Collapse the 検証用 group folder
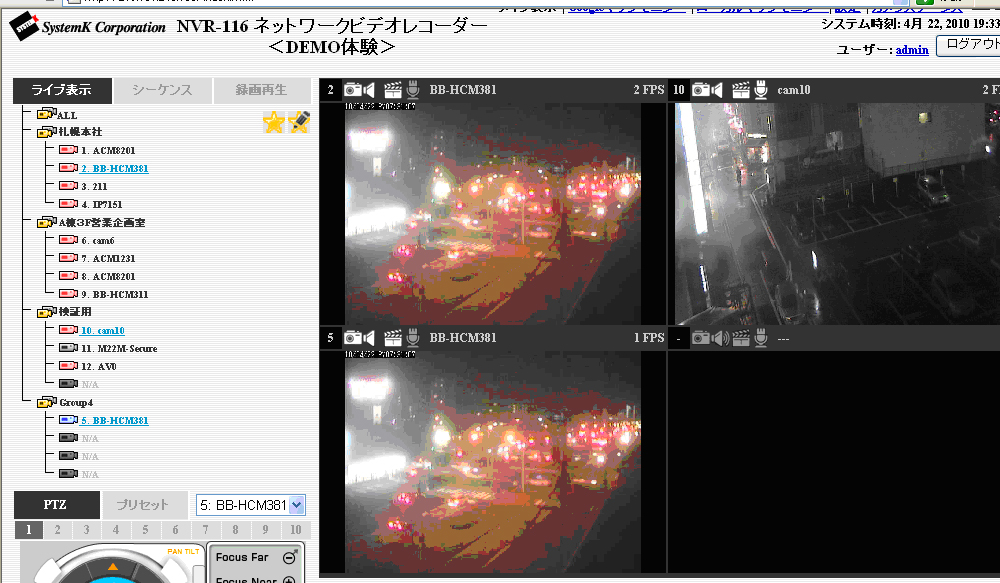The image size is (1000, 583). 47,312
